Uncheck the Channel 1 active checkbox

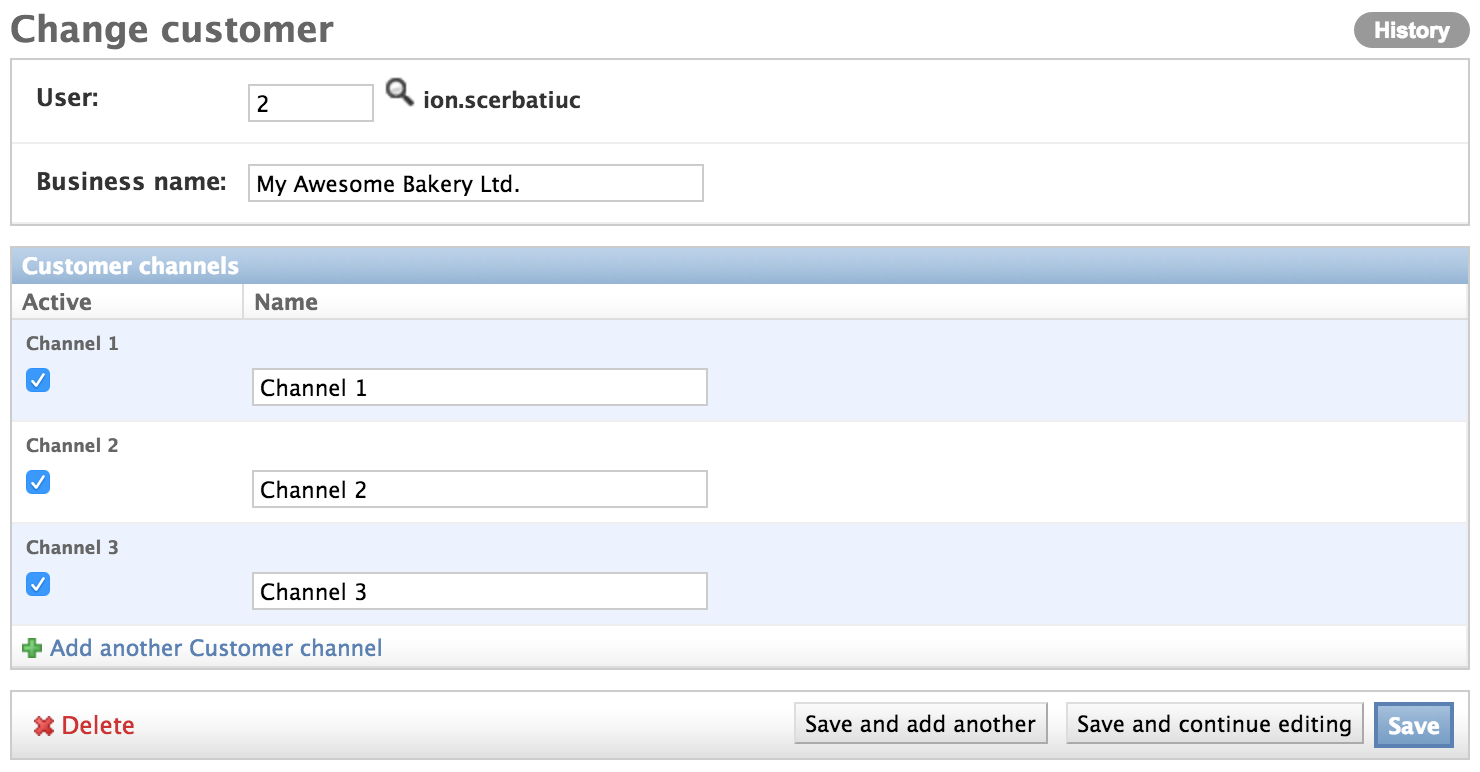[37, 380]
